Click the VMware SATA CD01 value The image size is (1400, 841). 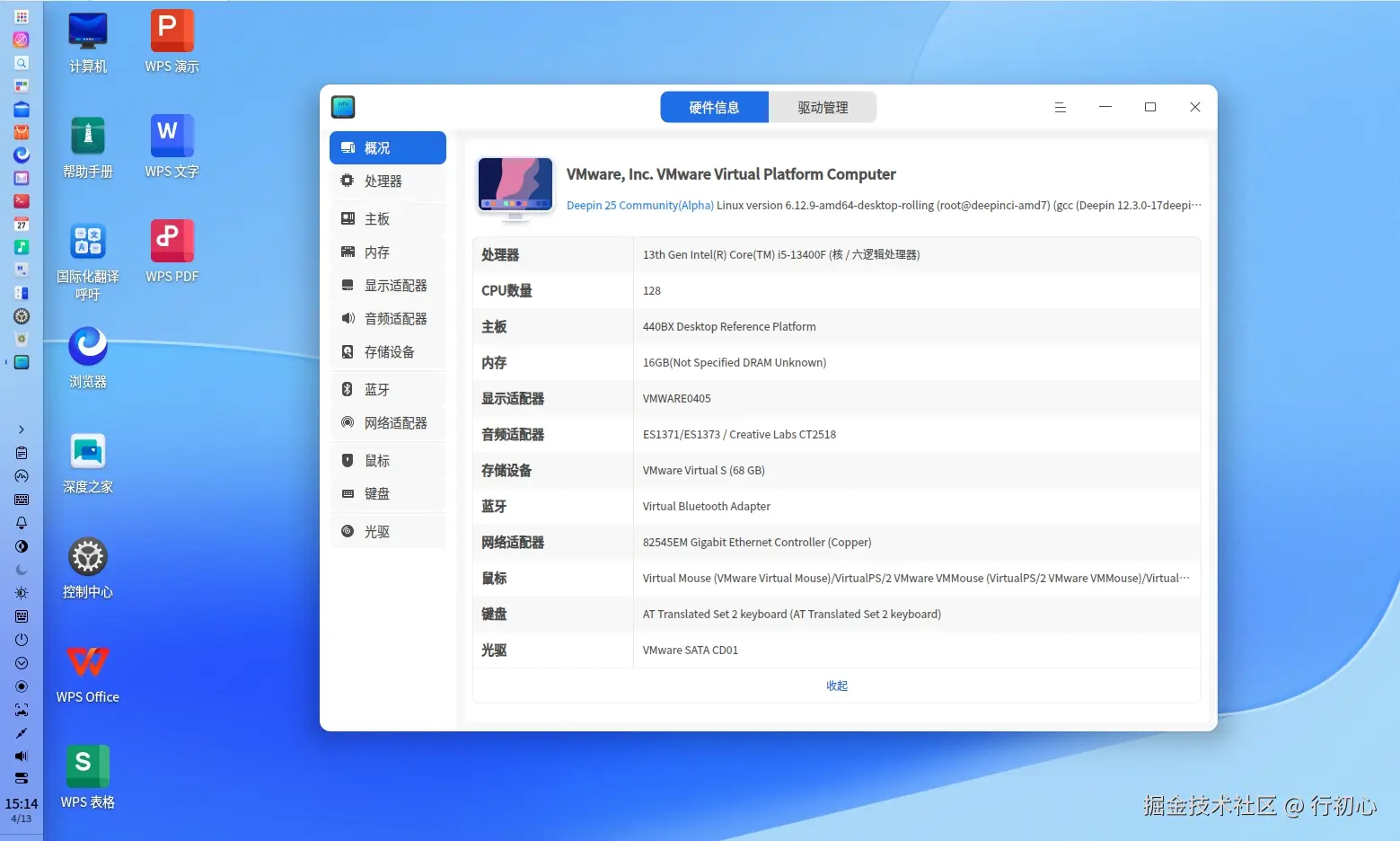(x=691, y=651)
